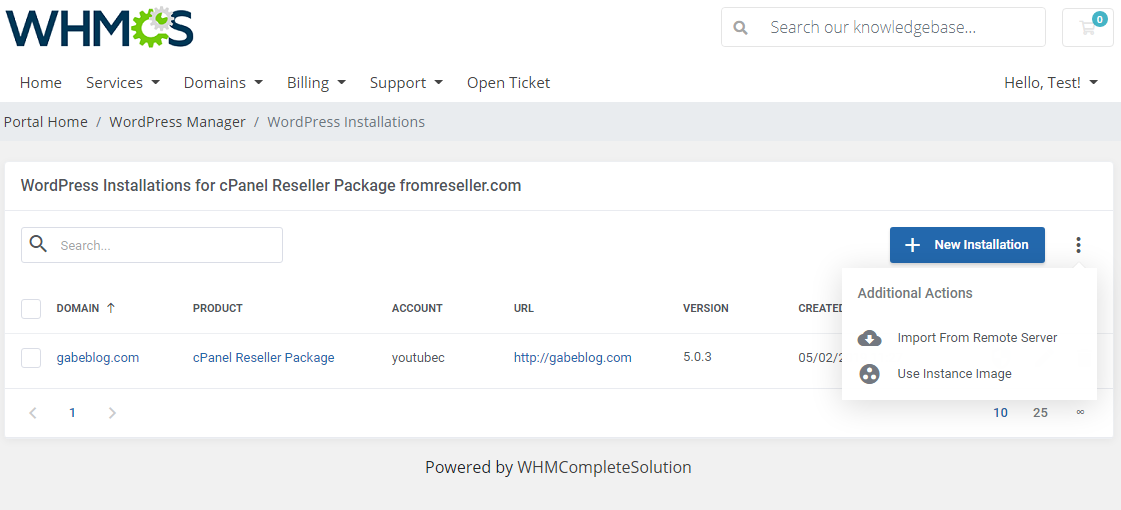
Task: Click the Powered by WHMCompleteSolution text
Action: pos(558,468)
